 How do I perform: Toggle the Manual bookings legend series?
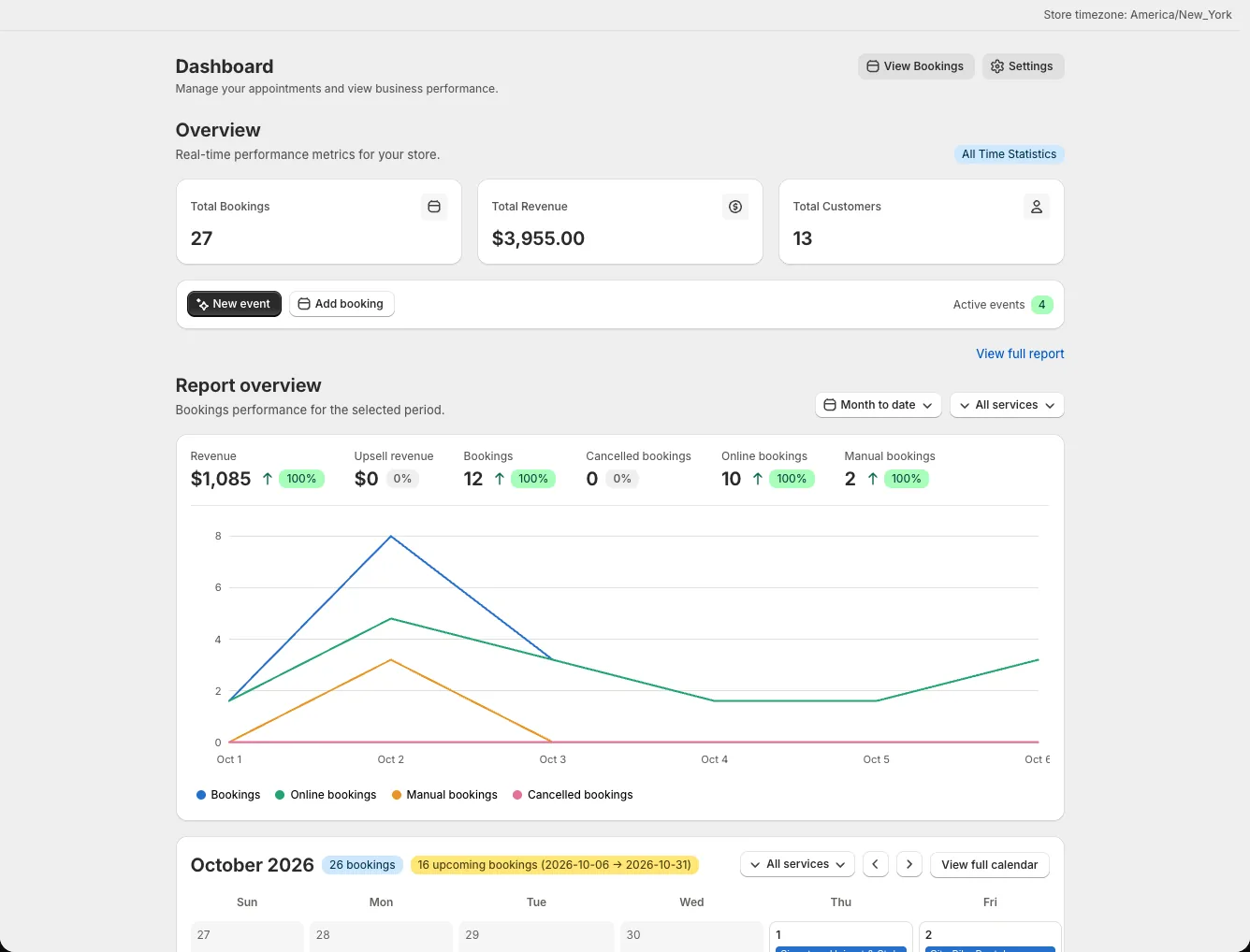pyautogui.click(x=444, y=795)
